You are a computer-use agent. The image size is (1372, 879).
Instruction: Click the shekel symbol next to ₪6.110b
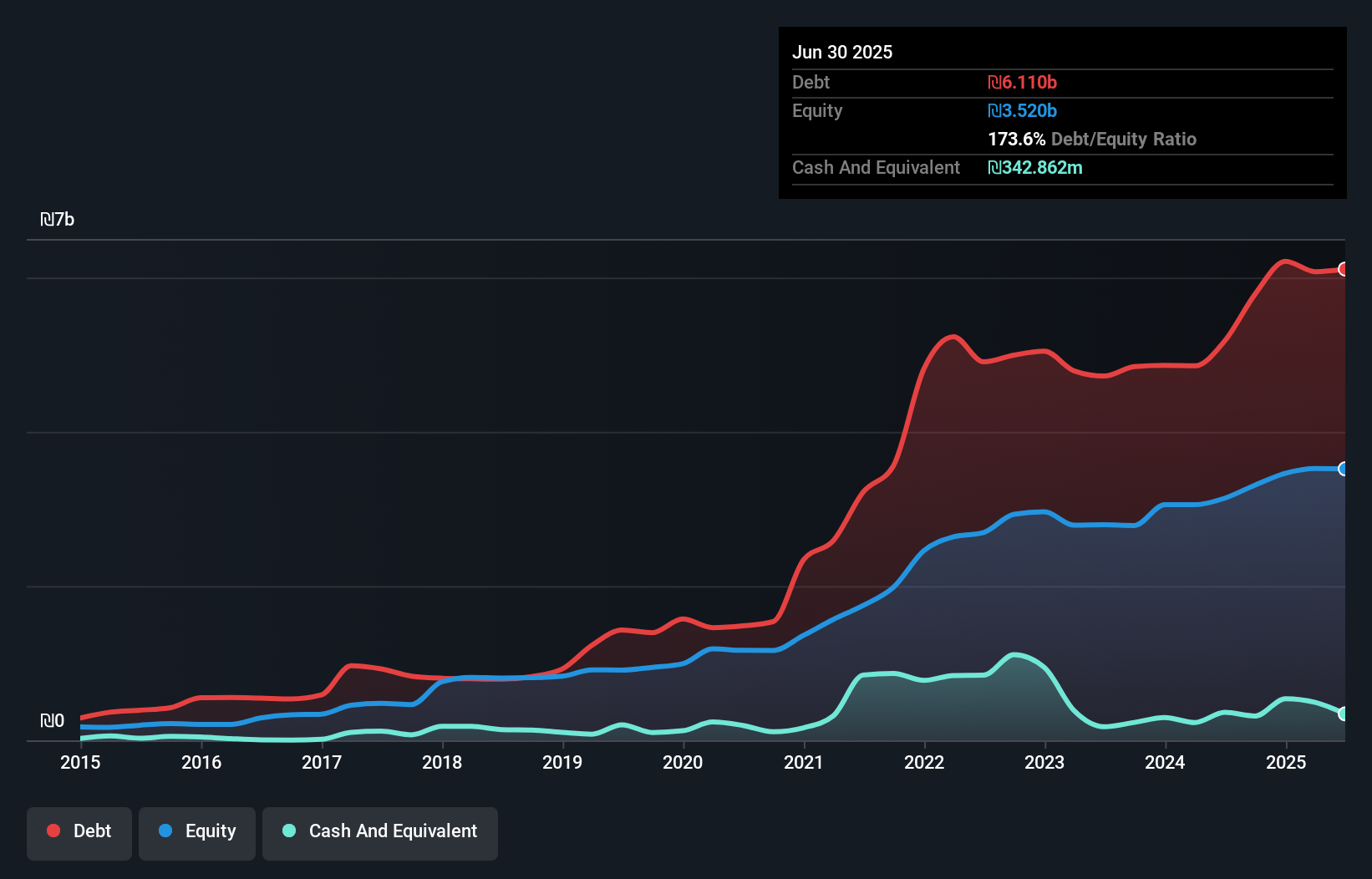pyautogui.click(x=993, y=82)
